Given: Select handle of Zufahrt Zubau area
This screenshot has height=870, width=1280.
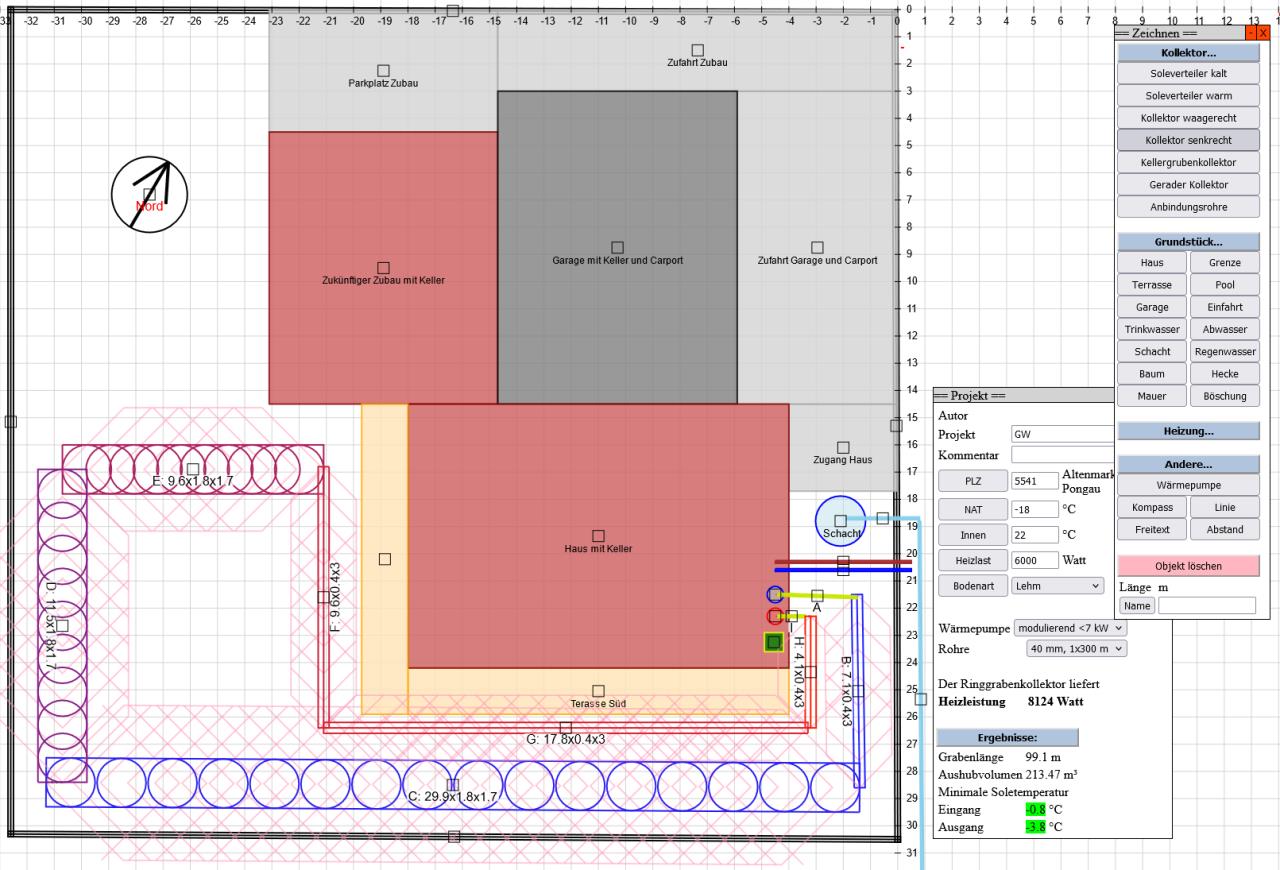Looking at the screenshot, I should (x=698, y=50).
